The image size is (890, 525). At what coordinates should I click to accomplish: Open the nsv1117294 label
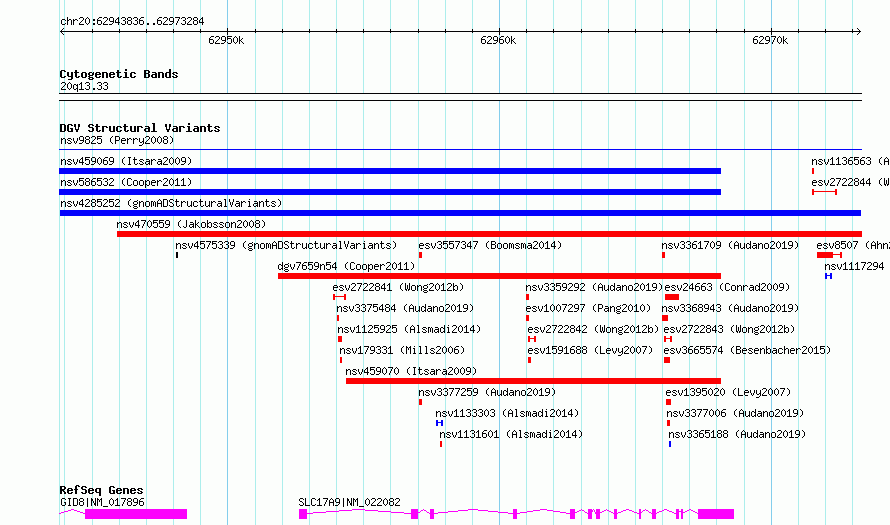pos(854,266)
